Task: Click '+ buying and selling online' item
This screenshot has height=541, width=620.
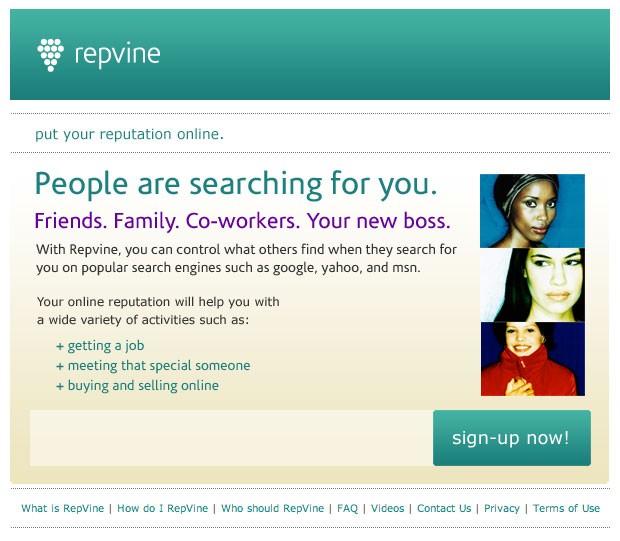Action: (137, 386)
